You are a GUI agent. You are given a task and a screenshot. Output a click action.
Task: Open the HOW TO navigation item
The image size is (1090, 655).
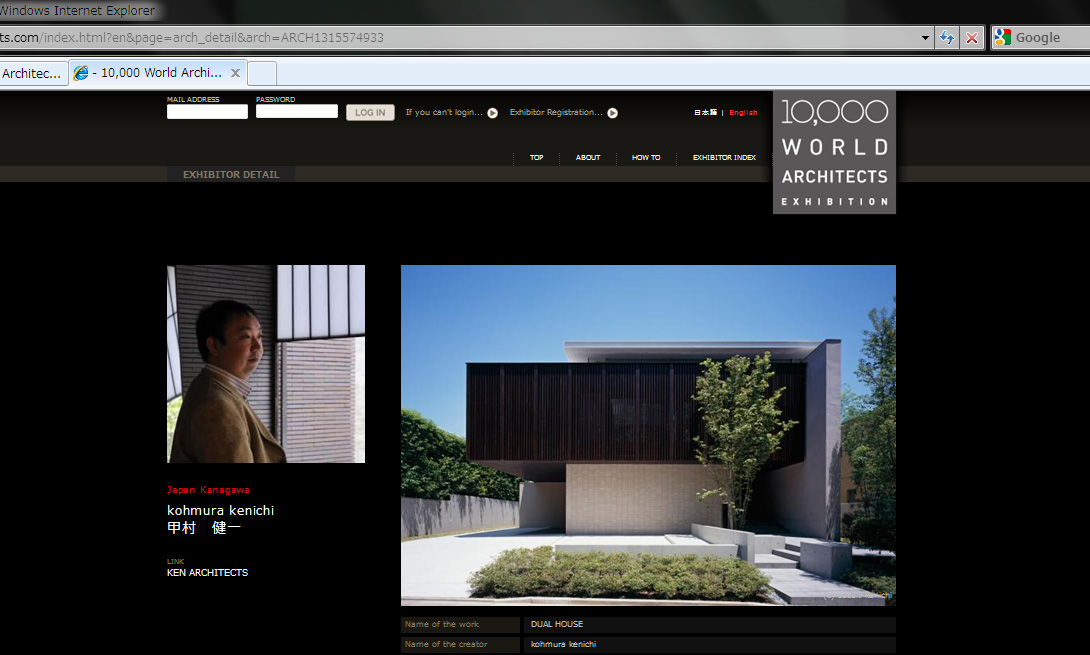646,158
